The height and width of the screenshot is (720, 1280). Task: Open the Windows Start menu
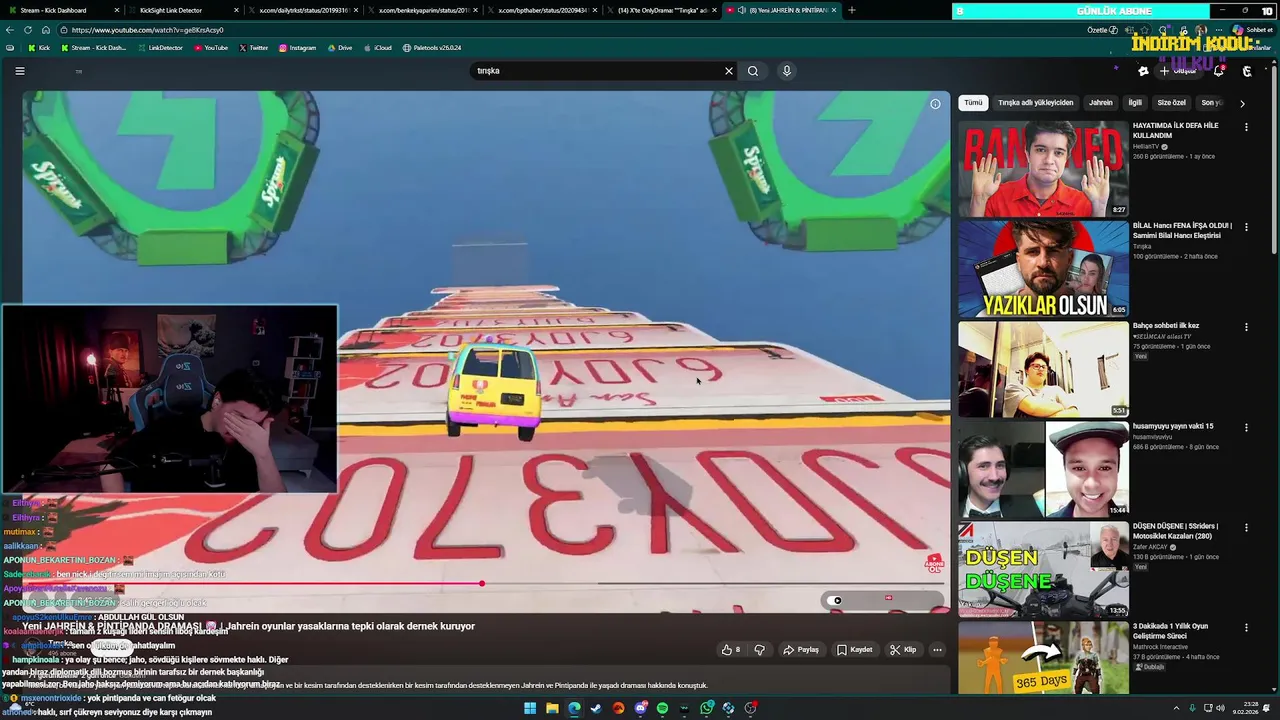coord(530,708)
